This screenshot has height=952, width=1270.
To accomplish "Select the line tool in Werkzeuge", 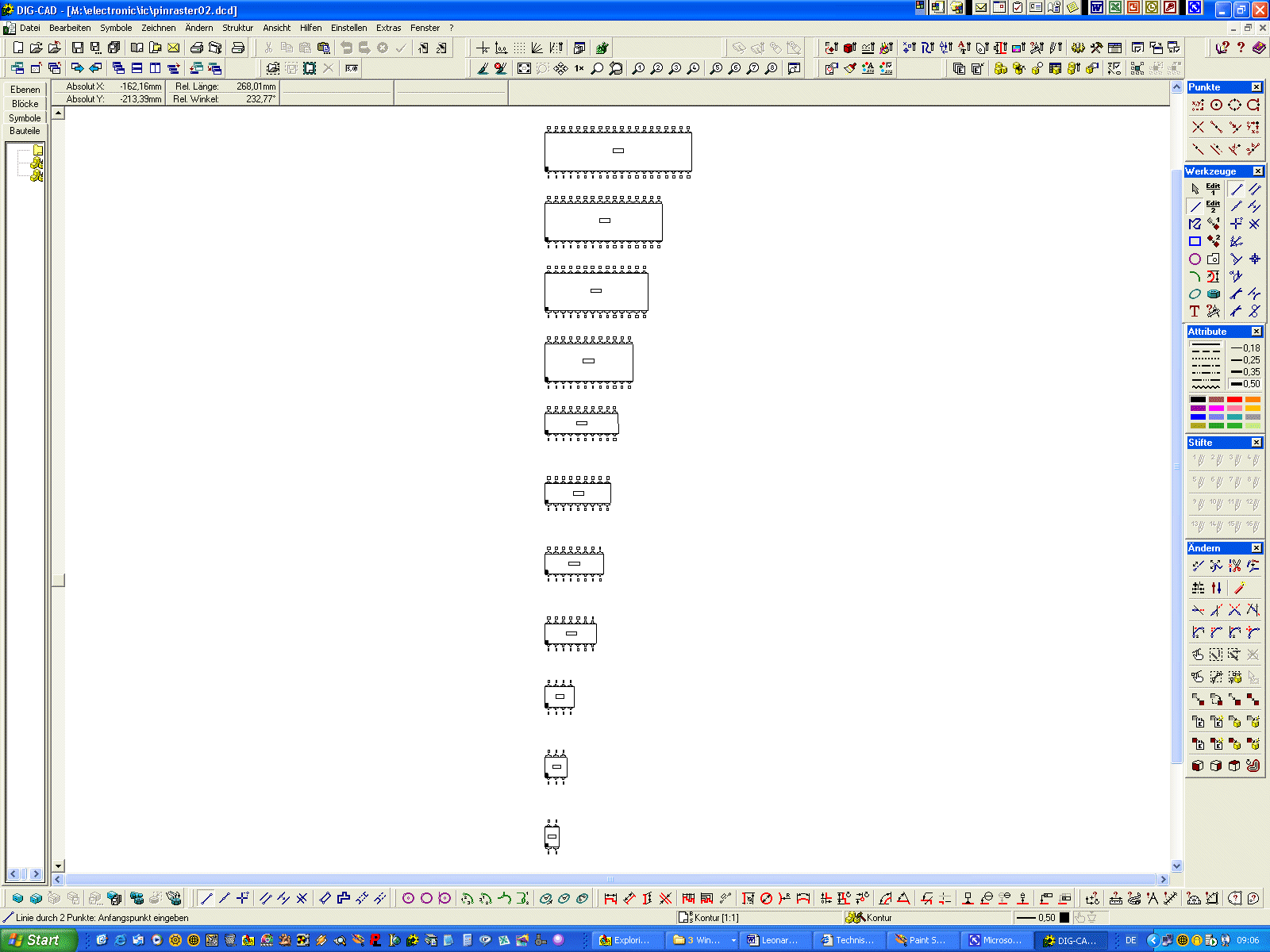I will (1195, 206).
